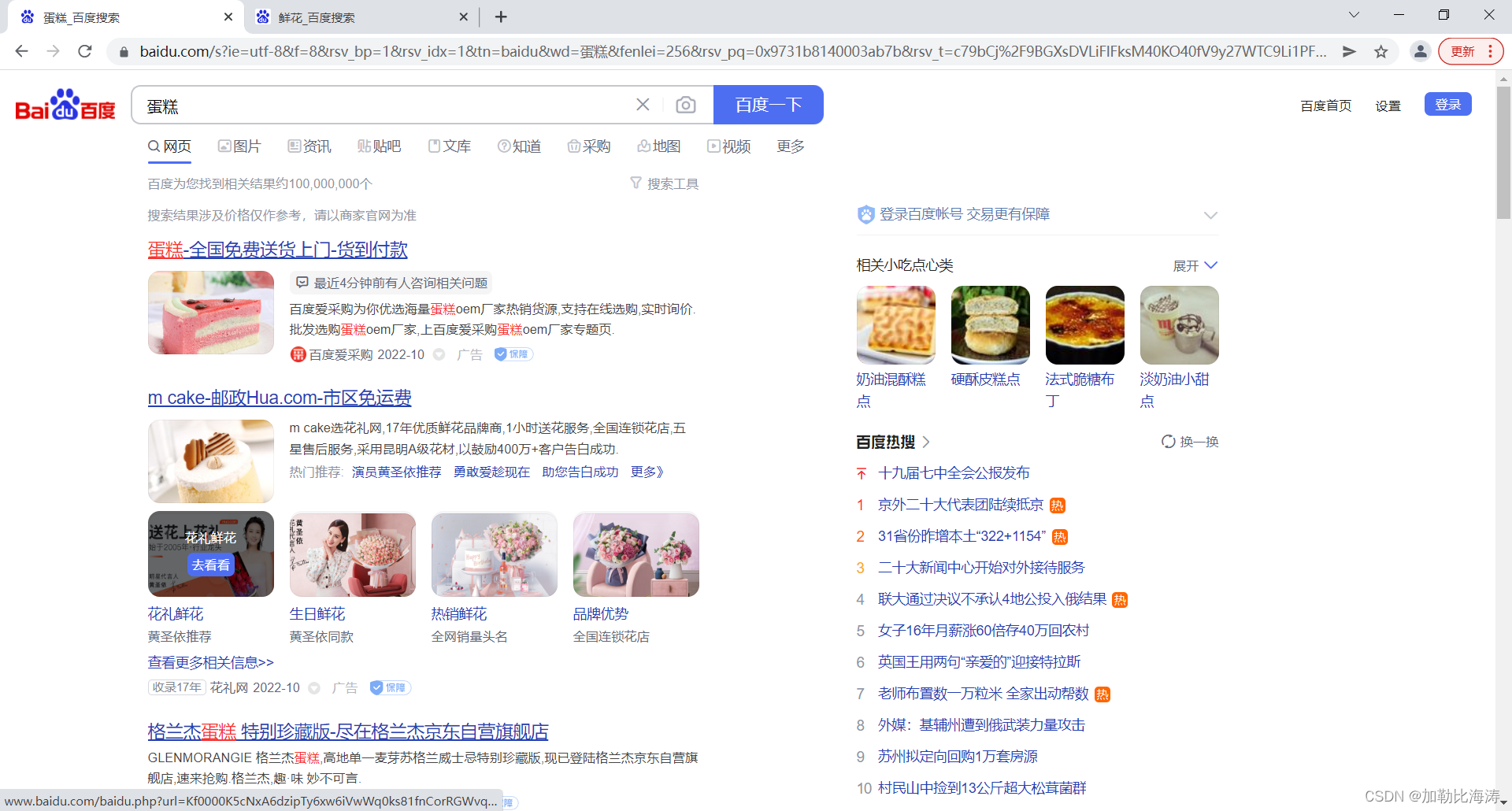The width and height of the screenshot is (1512, 811).
Task: Open 法式脆糖布丁 snack thumbnail
Action: point(1085,325)
